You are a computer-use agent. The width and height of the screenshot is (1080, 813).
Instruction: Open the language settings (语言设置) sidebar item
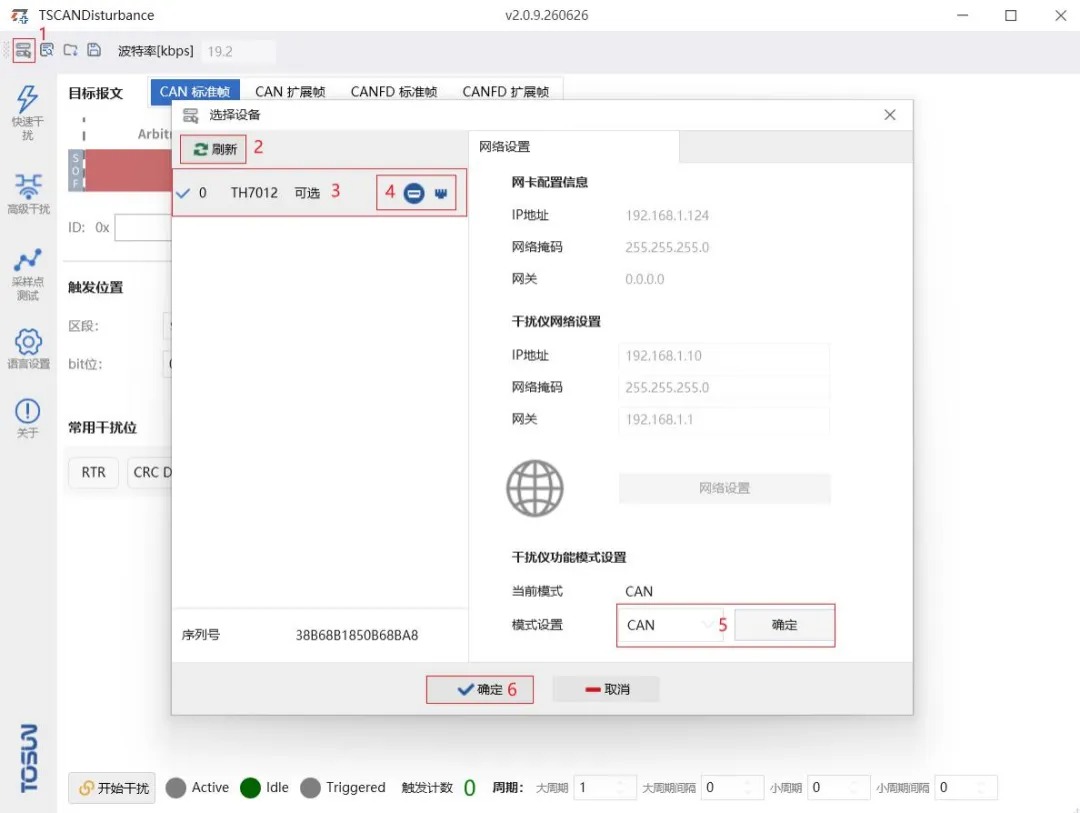click(x=28, y=349)
